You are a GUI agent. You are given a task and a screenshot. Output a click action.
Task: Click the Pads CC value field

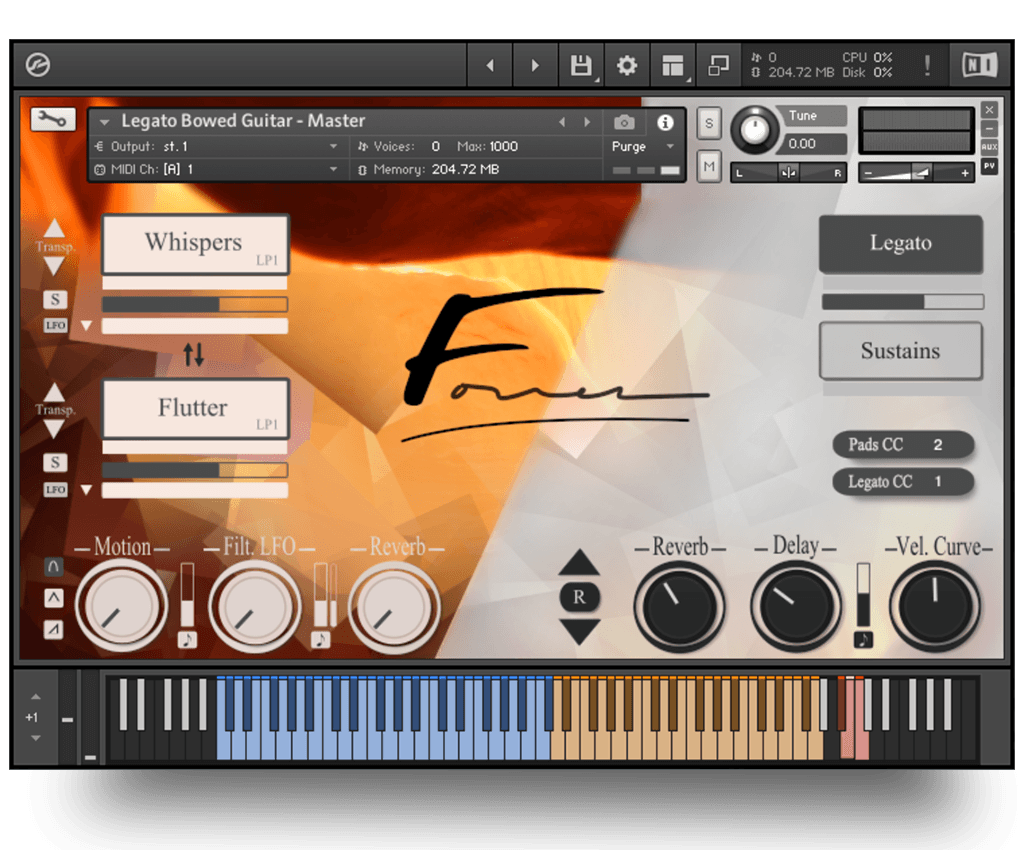tap(937, 445)
